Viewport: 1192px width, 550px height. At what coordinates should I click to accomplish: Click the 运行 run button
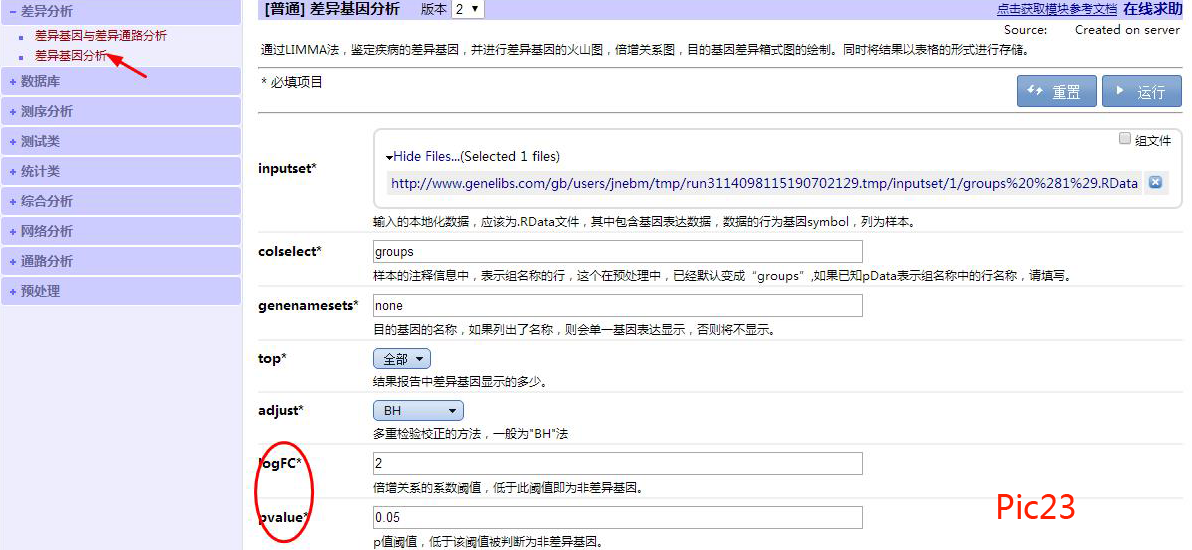coord(1141,91)
